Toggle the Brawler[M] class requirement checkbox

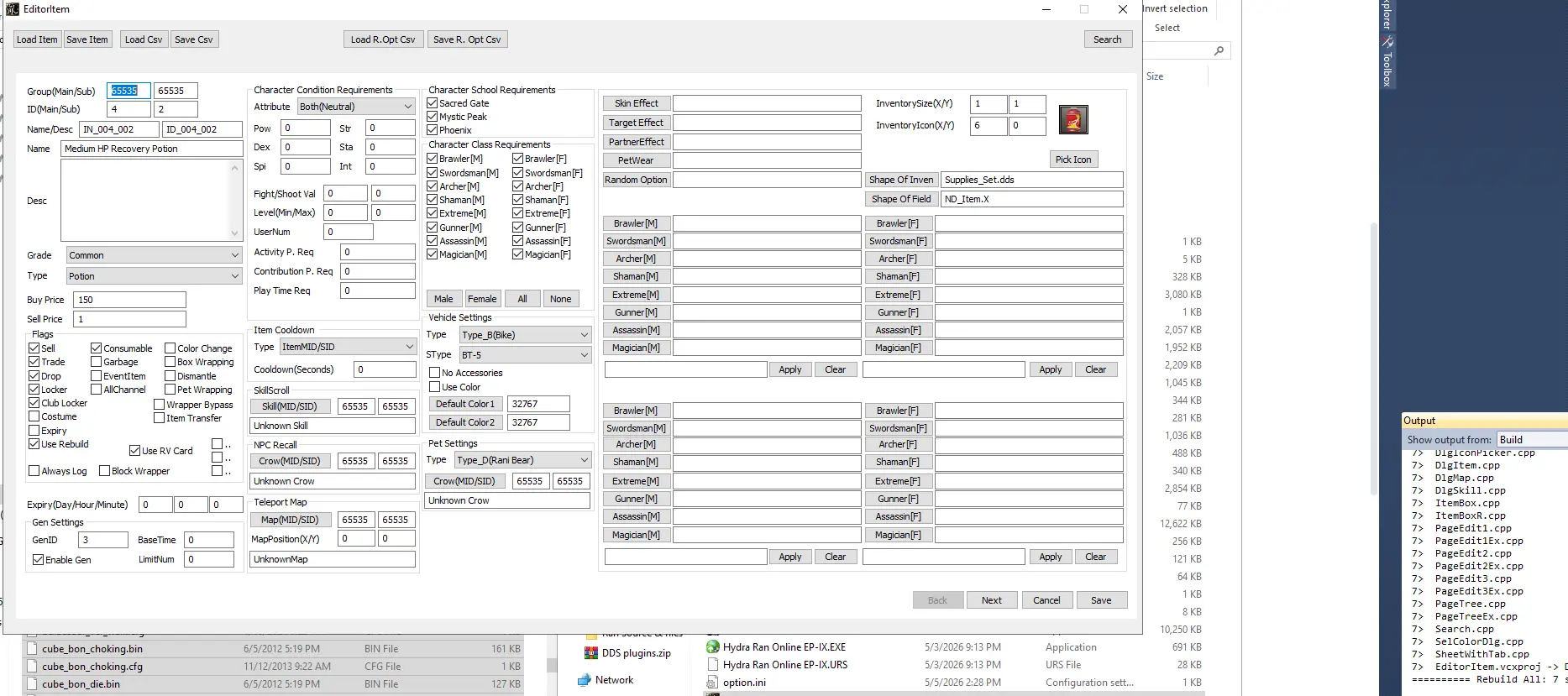(x=433, y=159)
